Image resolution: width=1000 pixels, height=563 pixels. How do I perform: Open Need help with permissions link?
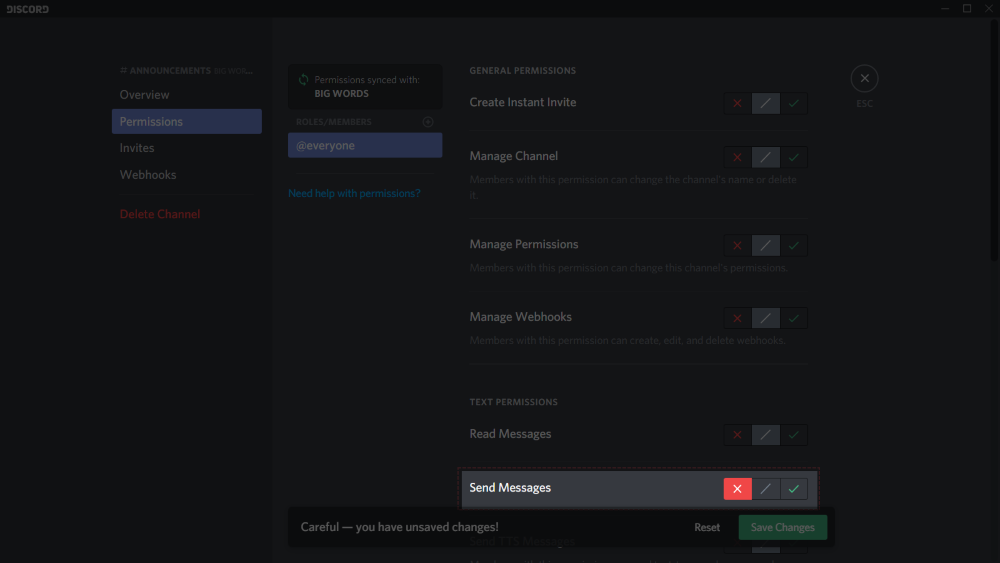point(354,193)
